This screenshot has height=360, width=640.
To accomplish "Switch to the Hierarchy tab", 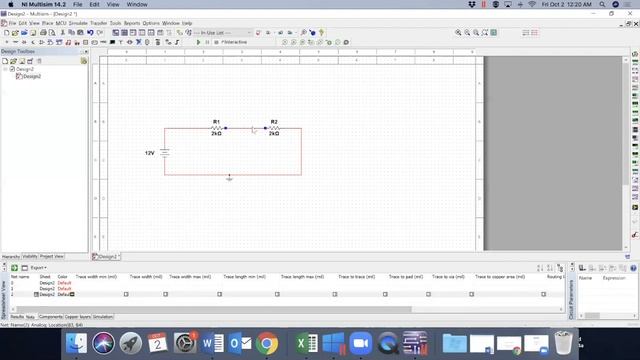I will pos(11,256).
